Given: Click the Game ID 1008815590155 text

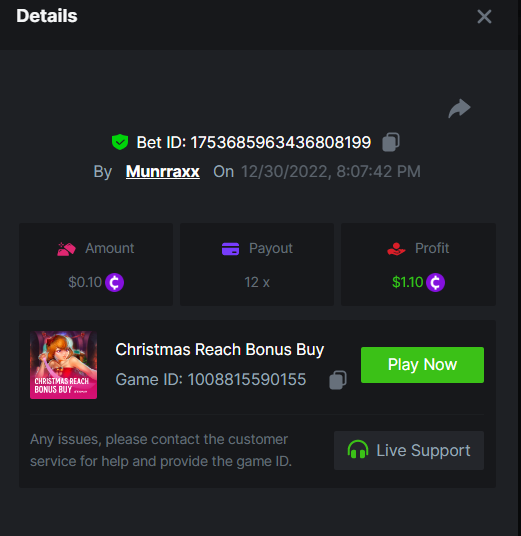Looking at the screenshot, I should click(x=211, y=379).
